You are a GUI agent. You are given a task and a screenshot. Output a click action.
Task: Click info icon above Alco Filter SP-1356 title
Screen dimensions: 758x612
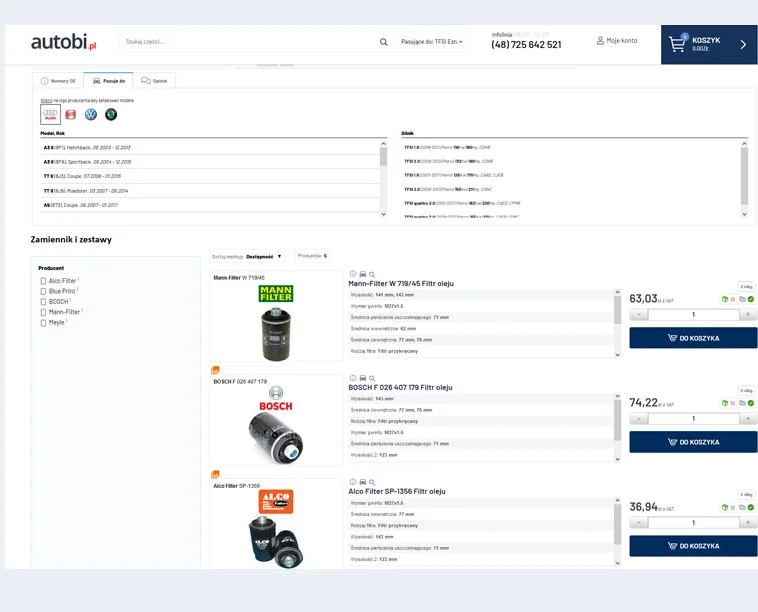pyautogui.click(x=353, y=482)
